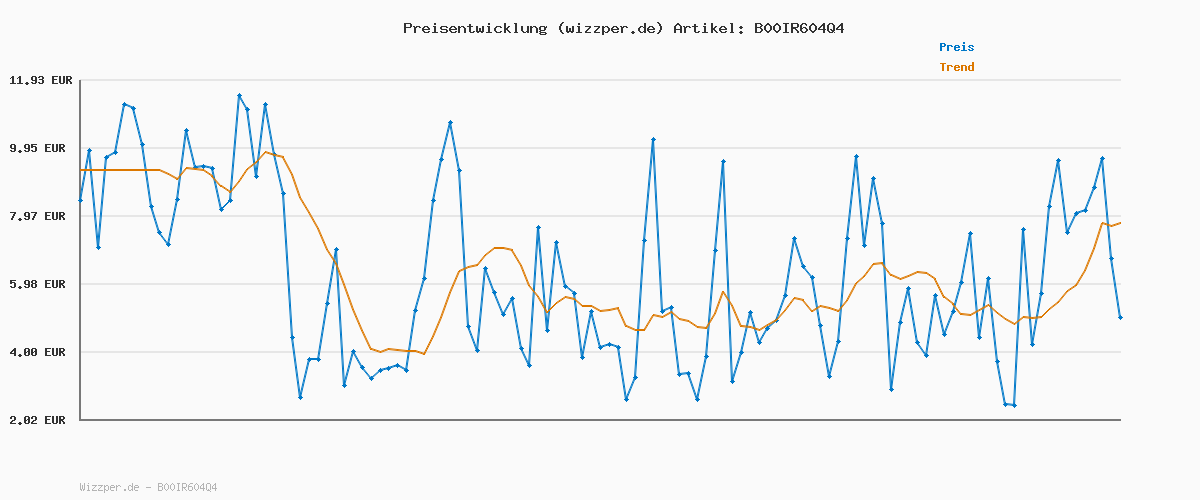Click the chart title 'Preisentwicklung (wizzper.de)'
This screenshot has height=500, width=1200.
pos(533,28)
